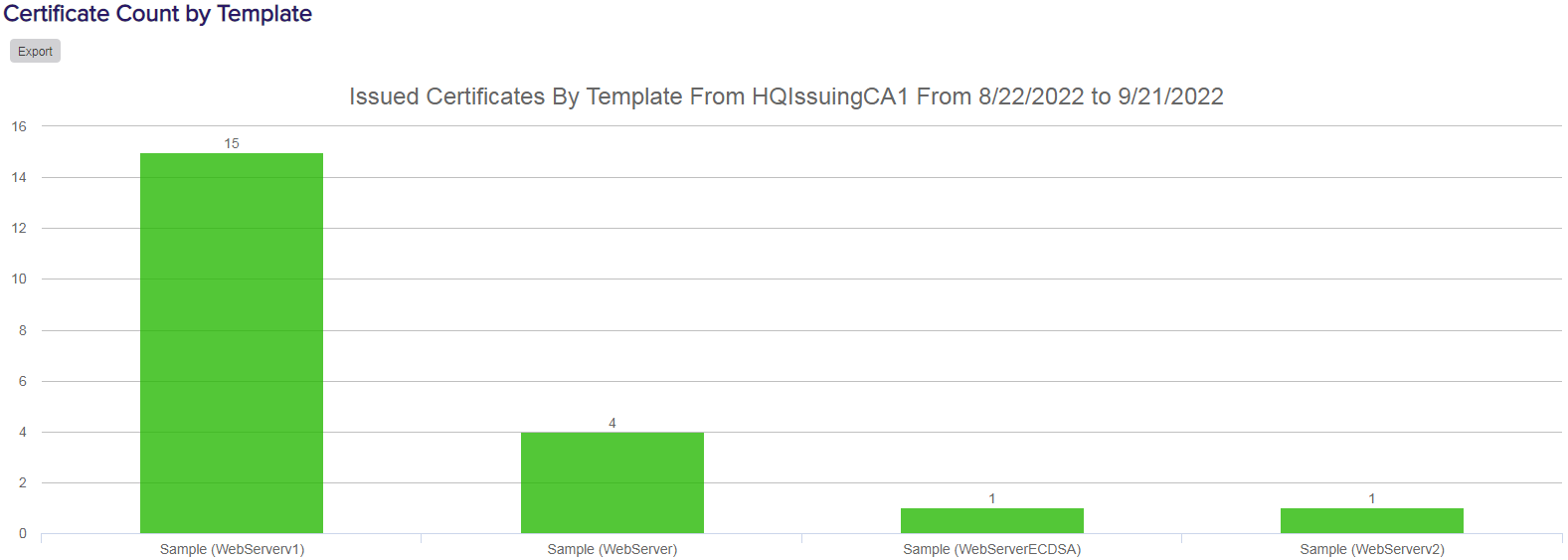Click the Sample (WebServerECDSA) green bar
The image size is (1568, 560).
tap(991, 520)
